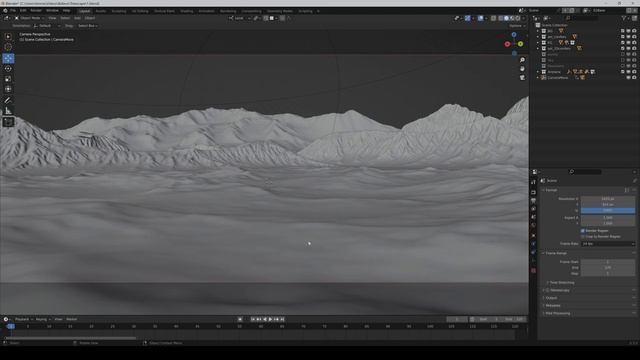Viewport: 640px width, 360px height.
Task: Select the Add Cube tool
Action: 8,122
